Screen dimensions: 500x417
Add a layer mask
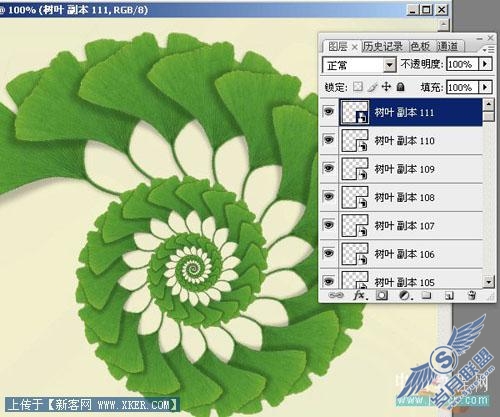382,295
